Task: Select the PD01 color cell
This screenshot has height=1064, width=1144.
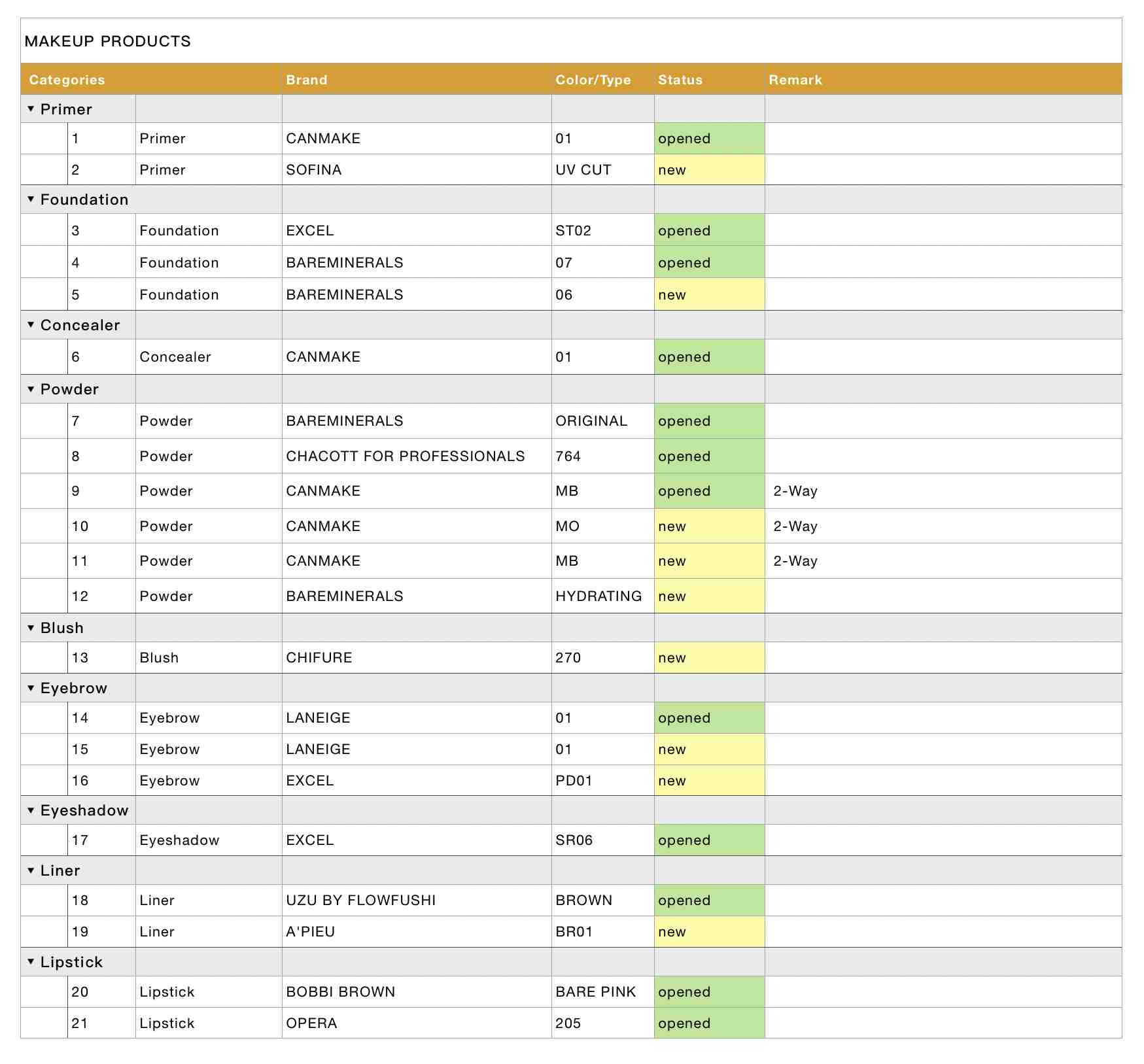Action: pos(603,780)
